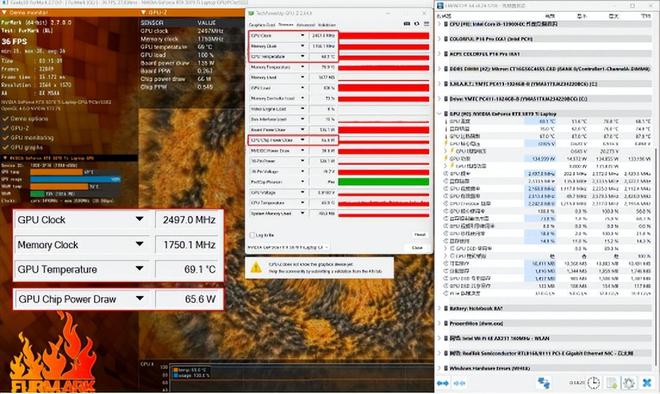Switch to GPU-Z Graphics Card tab
Screen dimensions: 660x394
click(262, 25)
